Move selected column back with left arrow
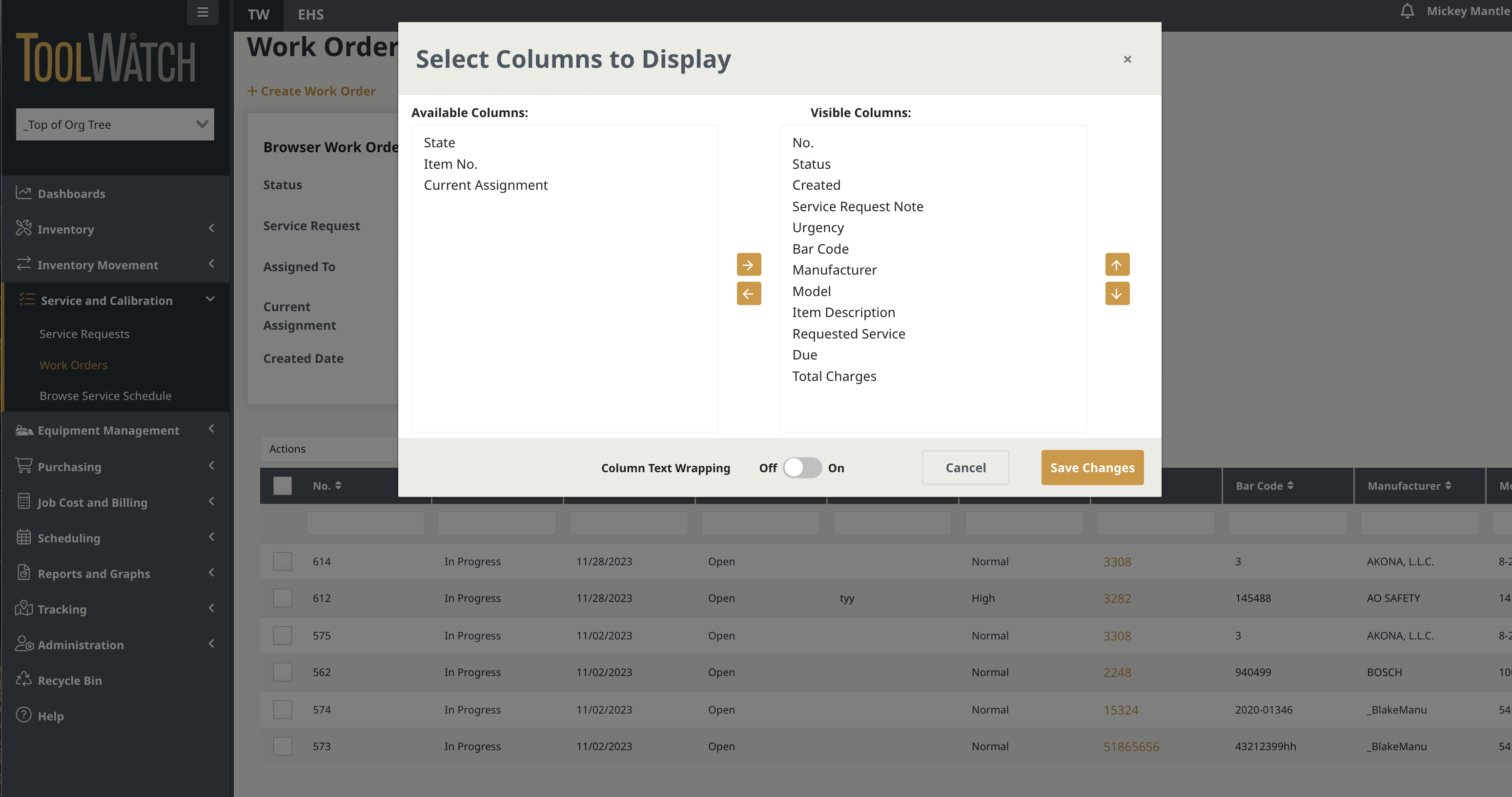 click(x=748, y=293)
